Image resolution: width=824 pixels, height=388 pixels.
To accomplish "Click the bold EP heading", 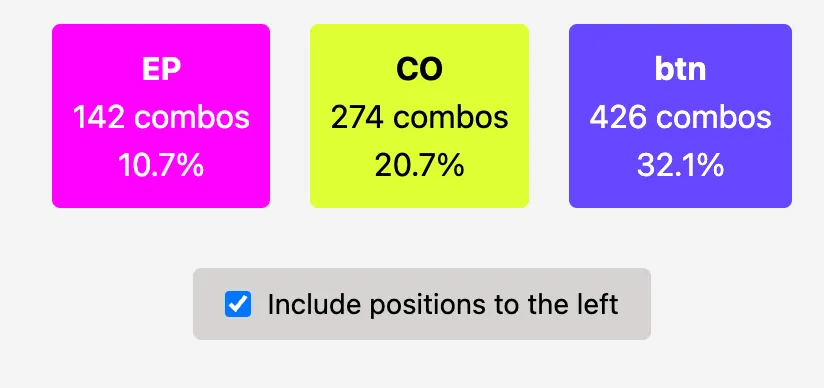I will click(161, 69).
